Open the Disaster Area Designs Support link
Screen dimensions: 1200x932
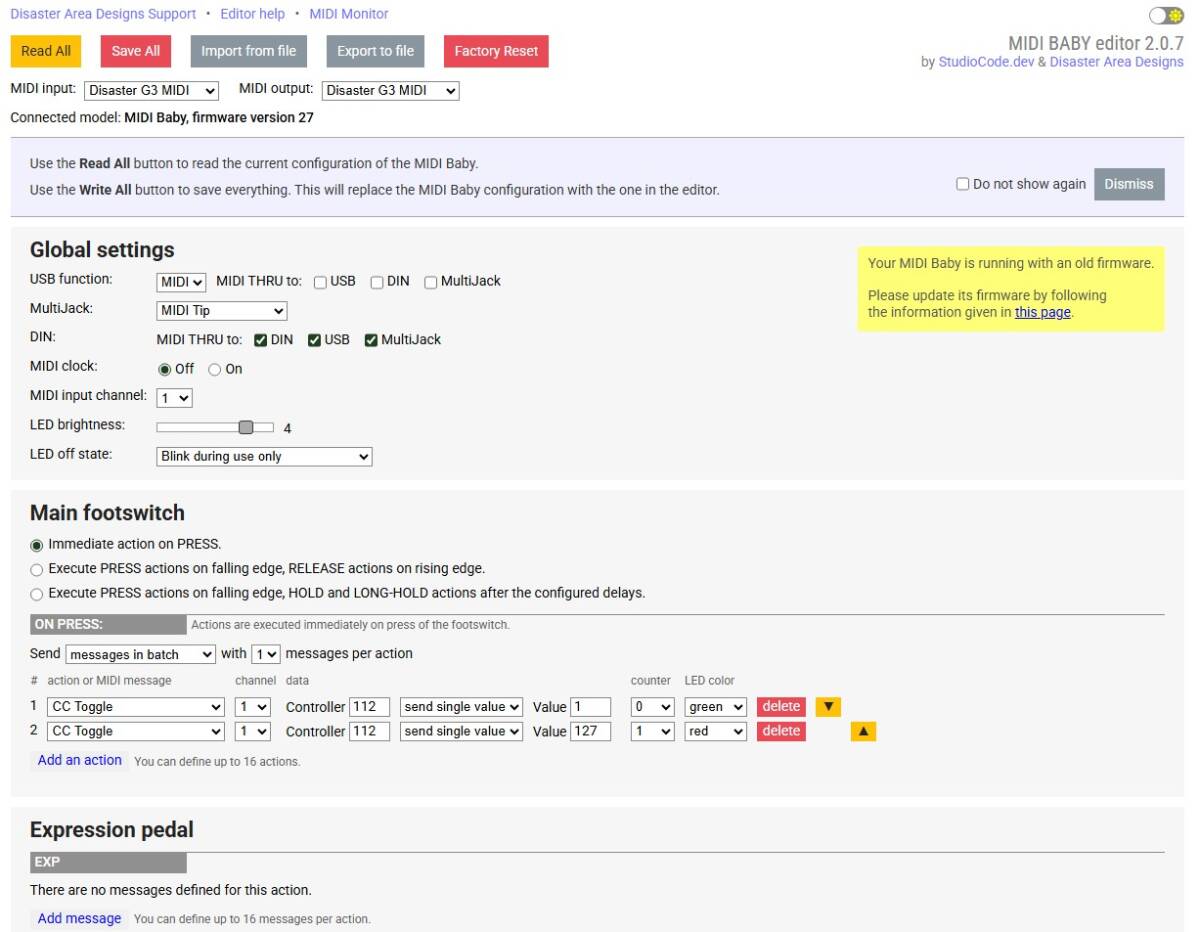[x=103, y=14]
